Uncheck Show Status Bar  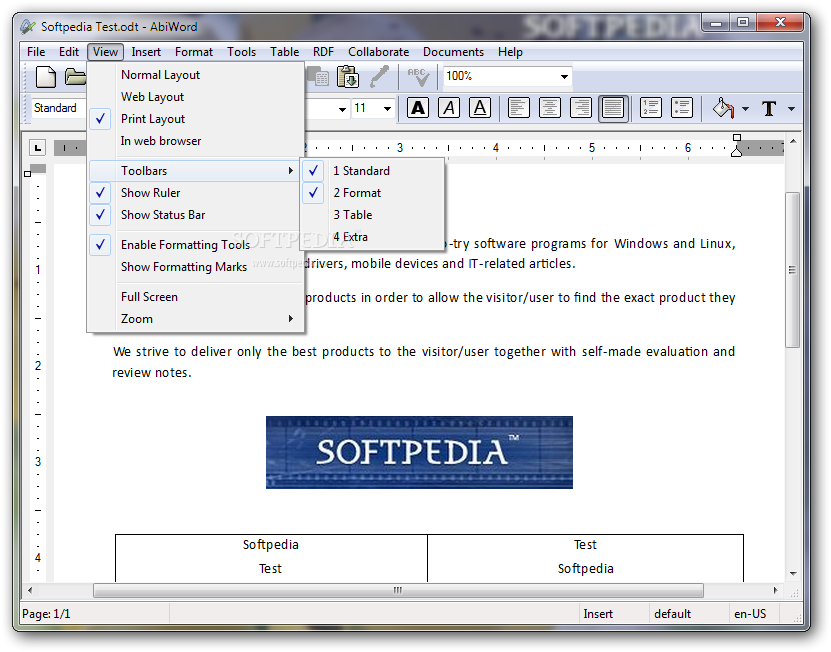pyautogui.click(x=195, y=215)
